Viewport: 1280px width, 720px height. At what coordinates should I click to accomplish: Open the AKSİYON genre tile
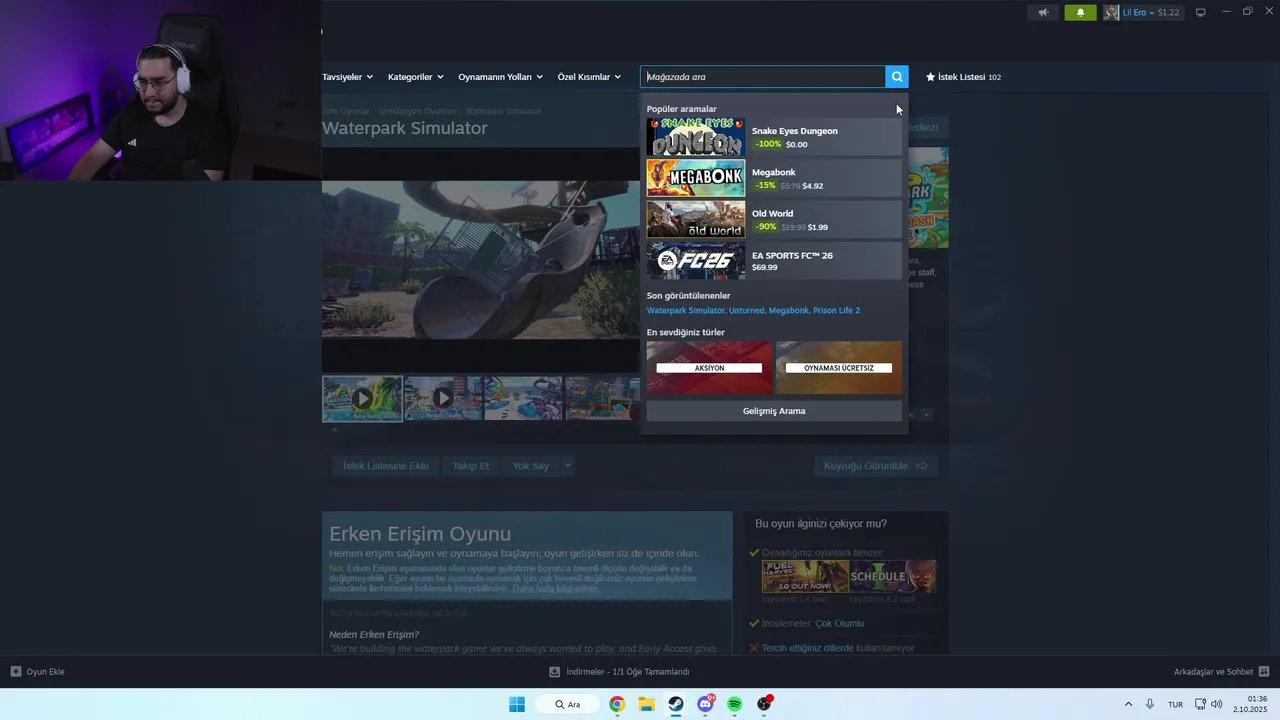[709, 367]
